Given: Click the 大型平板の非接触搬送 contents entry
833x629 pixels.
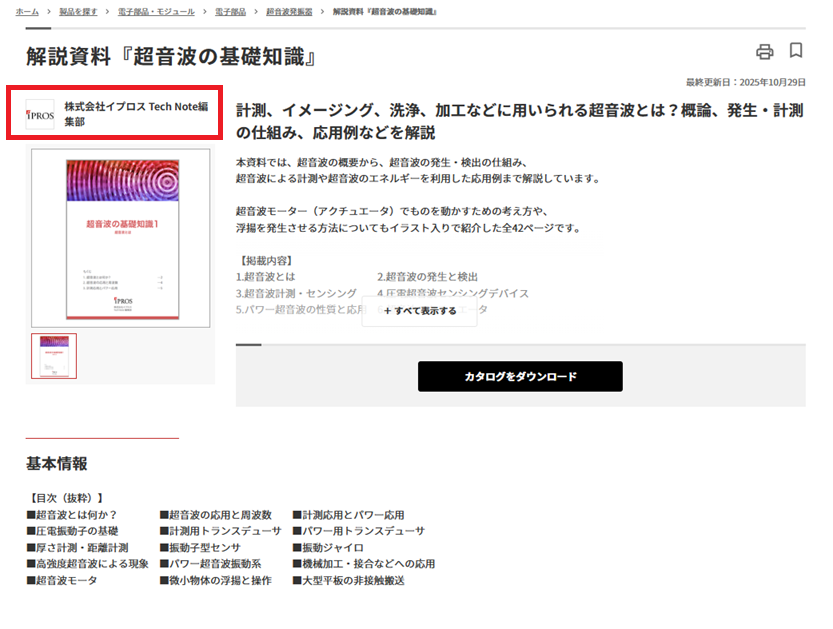Looking at the screenshot, I should click(353, 580).
